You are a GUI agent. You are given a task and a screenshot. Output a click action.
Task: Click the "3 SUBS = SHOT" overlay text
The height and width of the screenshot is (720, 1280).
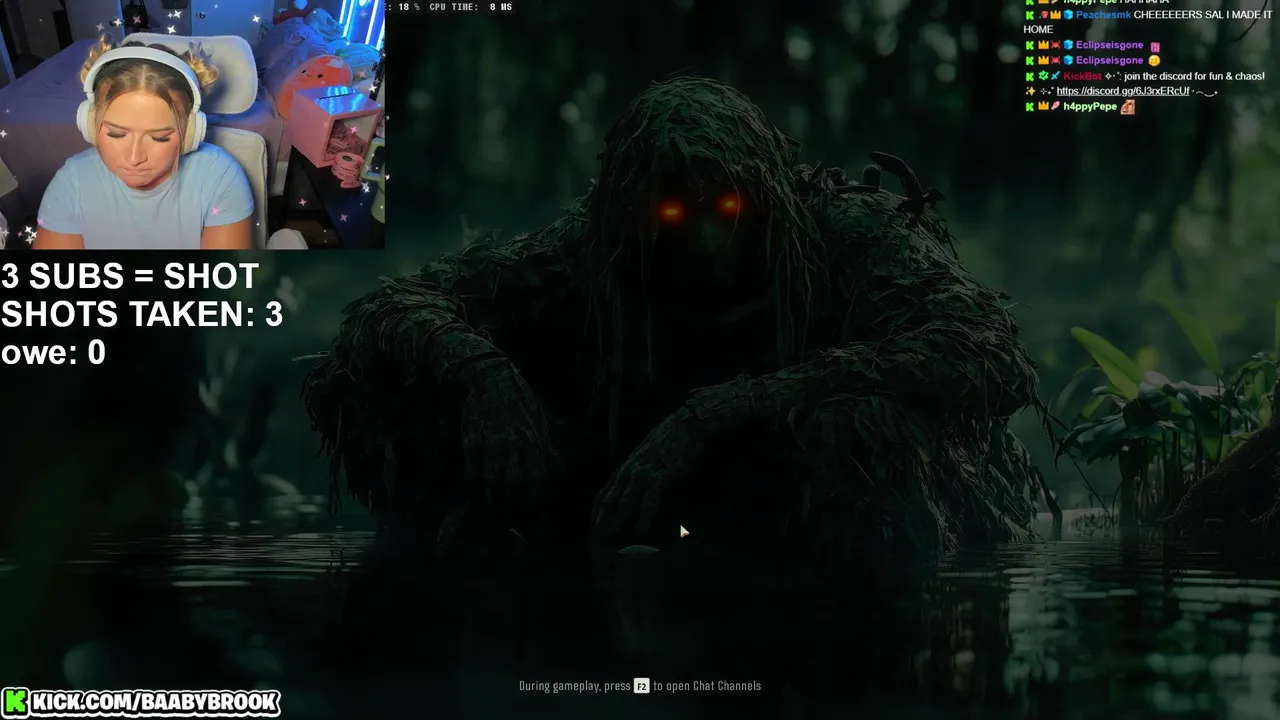(130, 276)
